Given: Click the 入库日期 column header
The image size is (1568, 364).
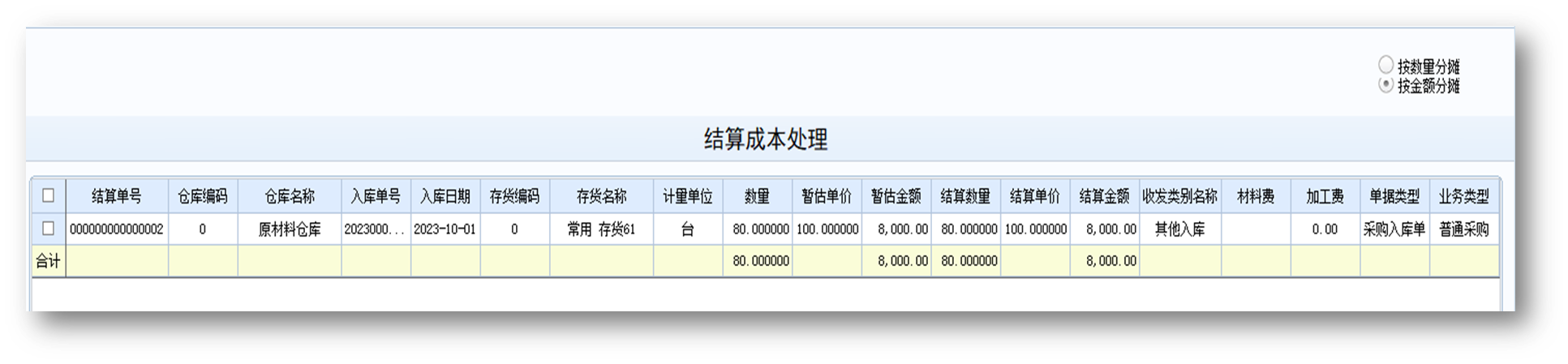Looking at the screenshot, I should pos(445,196).
